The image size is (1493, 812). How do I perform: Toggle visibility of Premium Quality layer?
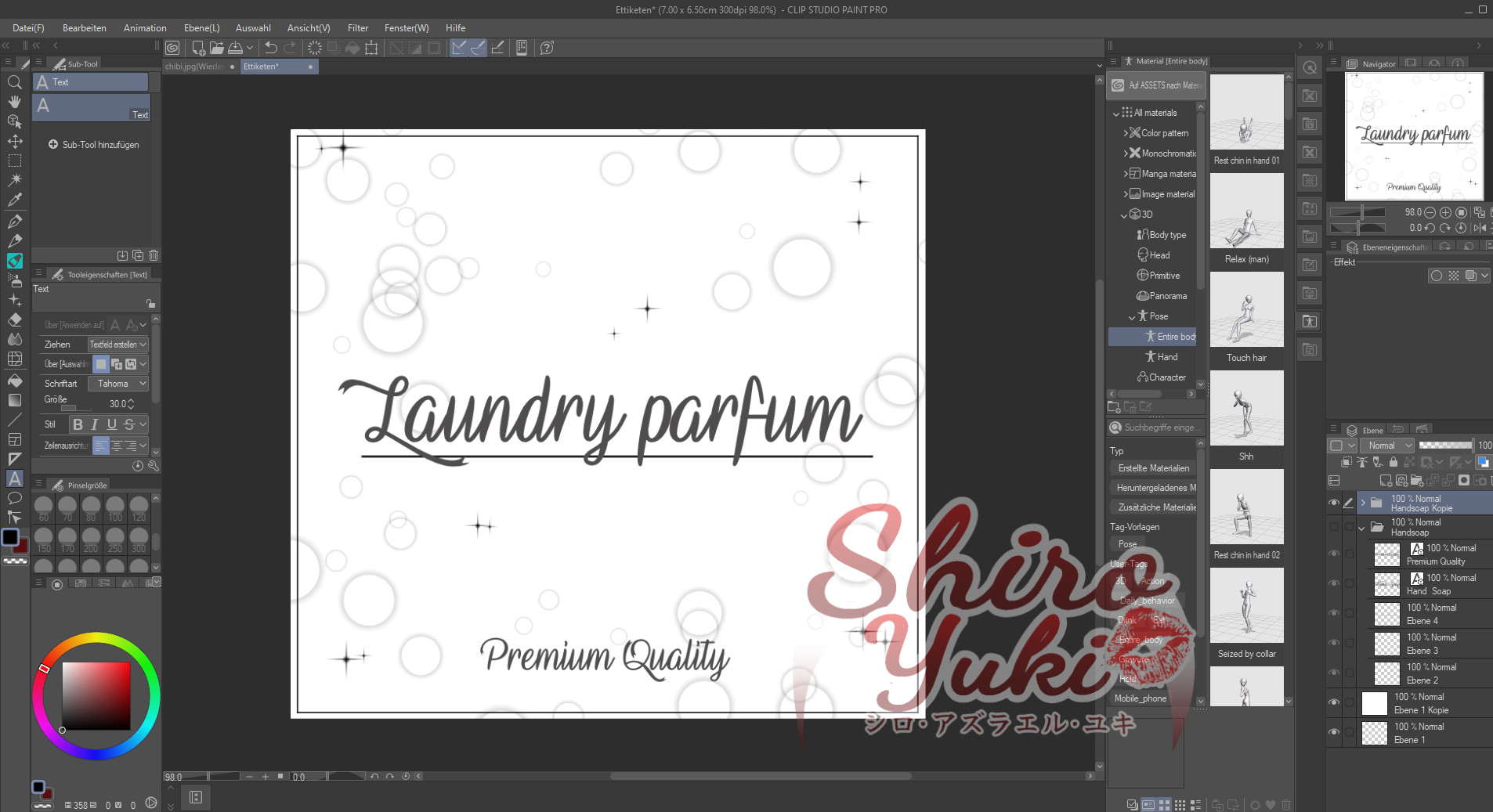(x=1333, y=554)
